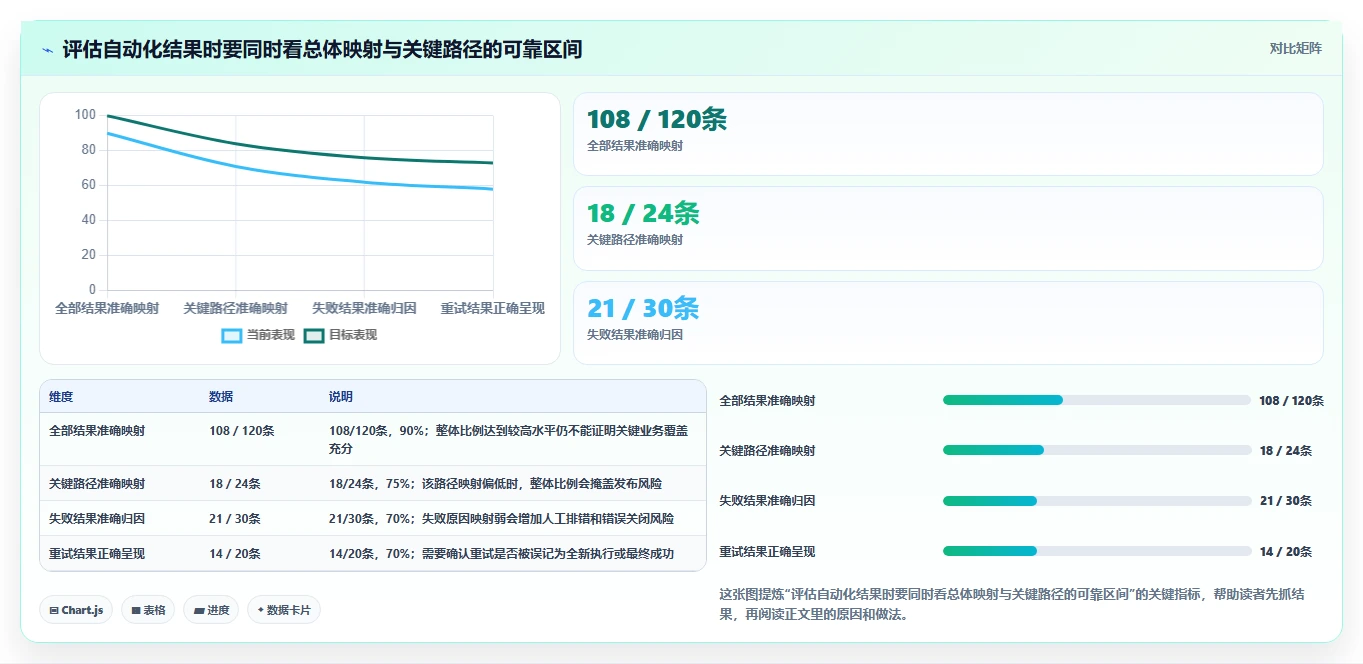Click the 表格 tag icon
Screen dimensions: 1363x664
pyautogui.click(x=136, y=610)
